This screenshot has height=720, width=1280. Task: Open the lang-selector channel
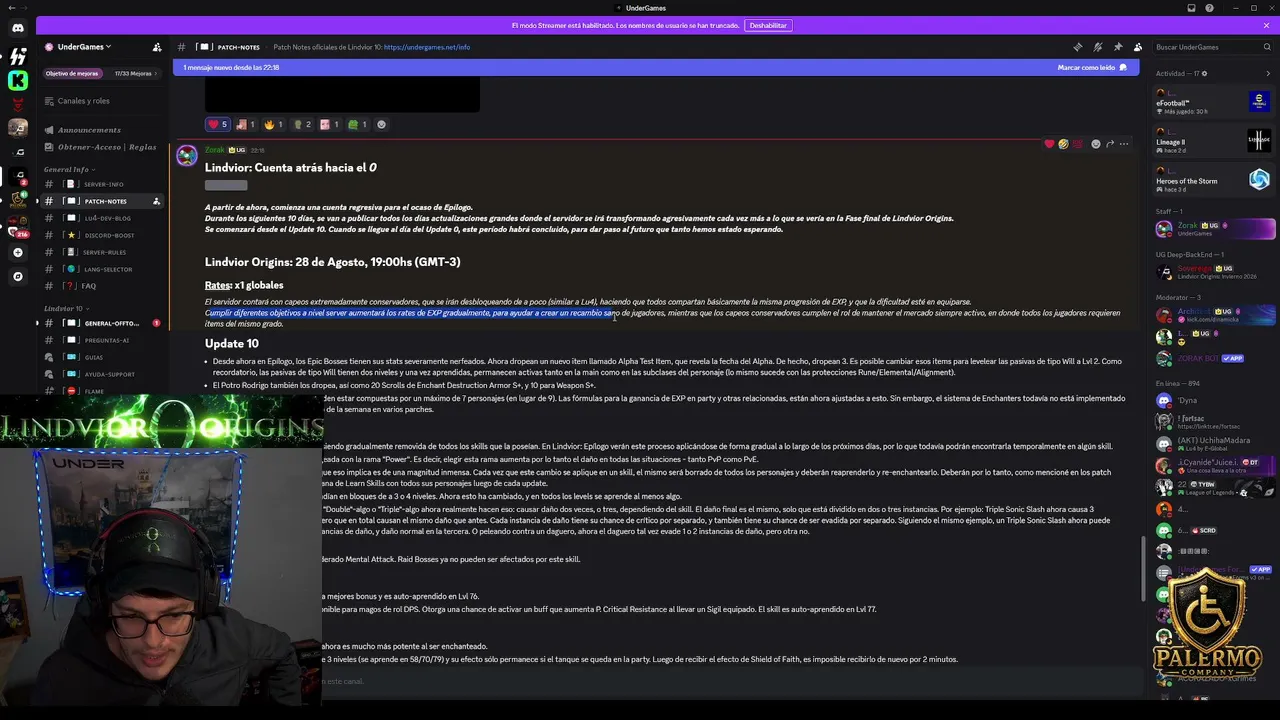point(102,269)
